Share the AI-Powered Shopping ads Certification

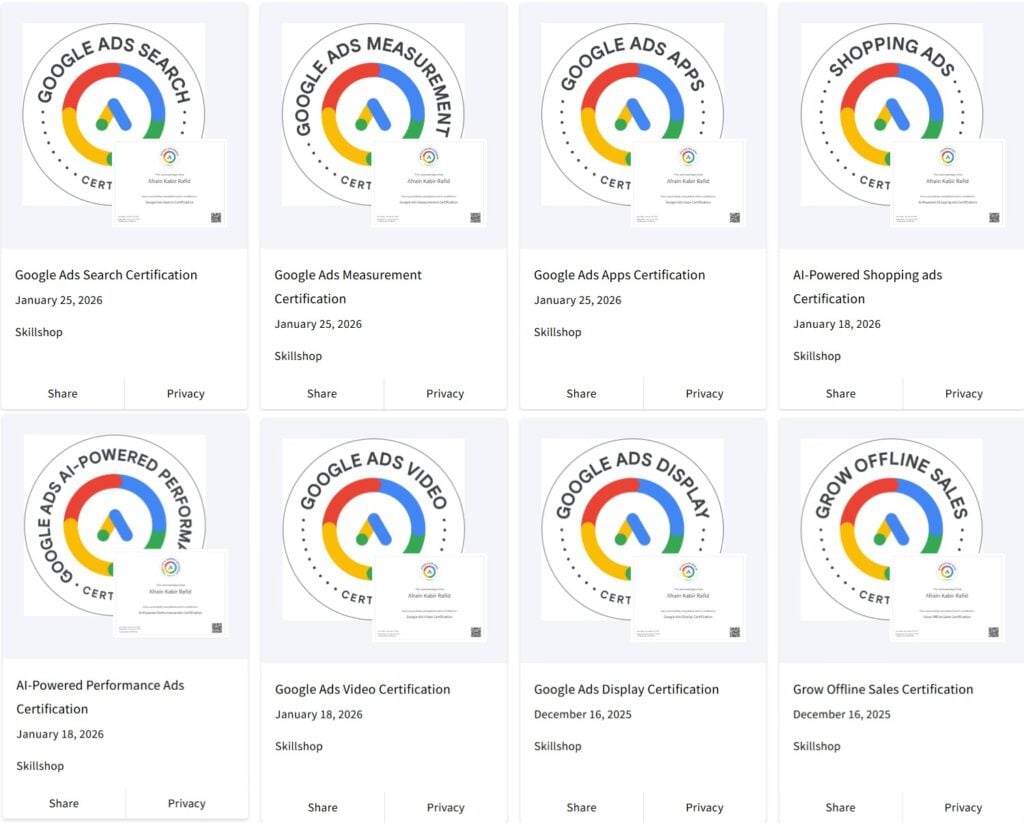[x=840, y=393]
